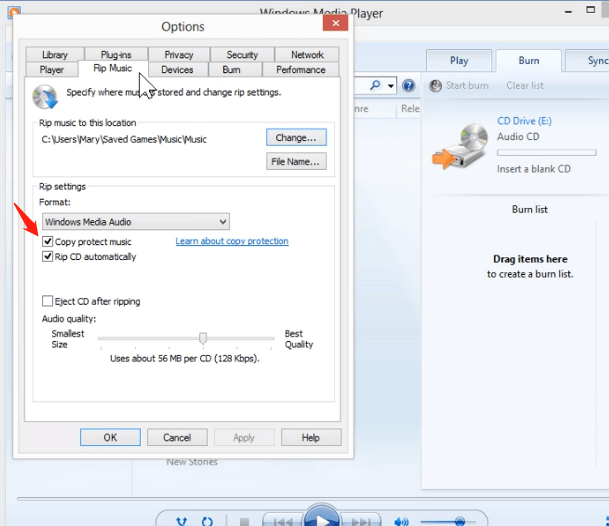609x526 pixels.
Task: Expand the search options dropdown arrow
Action: [x=391, y=85]
